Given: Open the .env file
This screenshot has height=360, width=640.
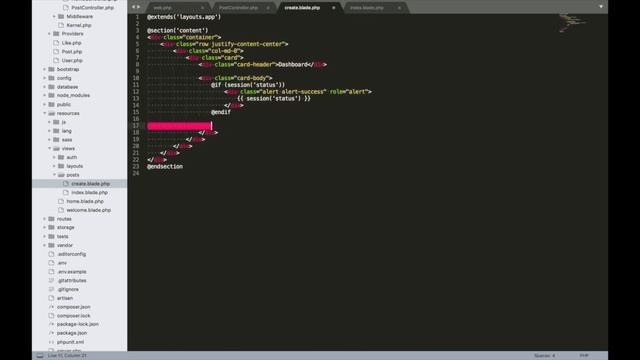Looking at the screenshot, I should [x=62, y=263].
